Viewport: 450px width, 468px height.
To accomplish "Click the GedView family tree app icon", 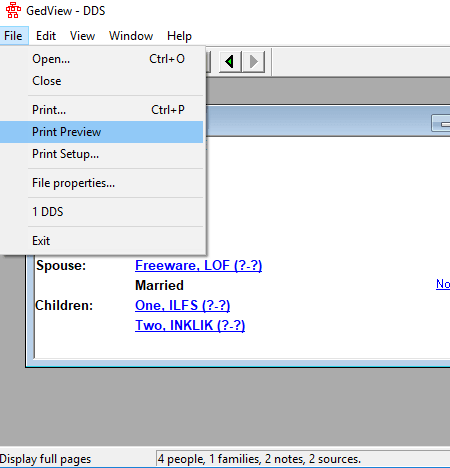I will 13,10.
